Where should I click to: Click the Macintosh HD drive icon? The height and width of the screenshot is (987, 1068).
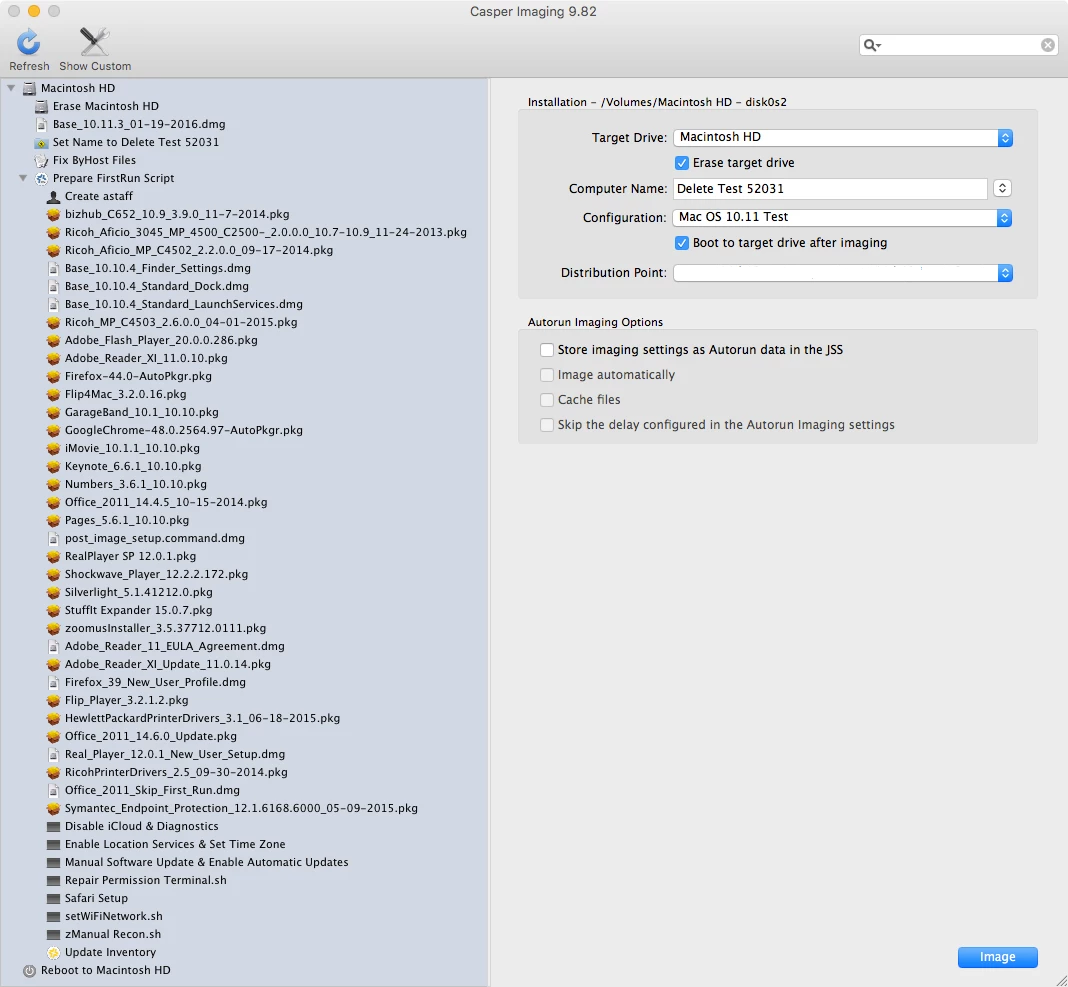[29, 89]
